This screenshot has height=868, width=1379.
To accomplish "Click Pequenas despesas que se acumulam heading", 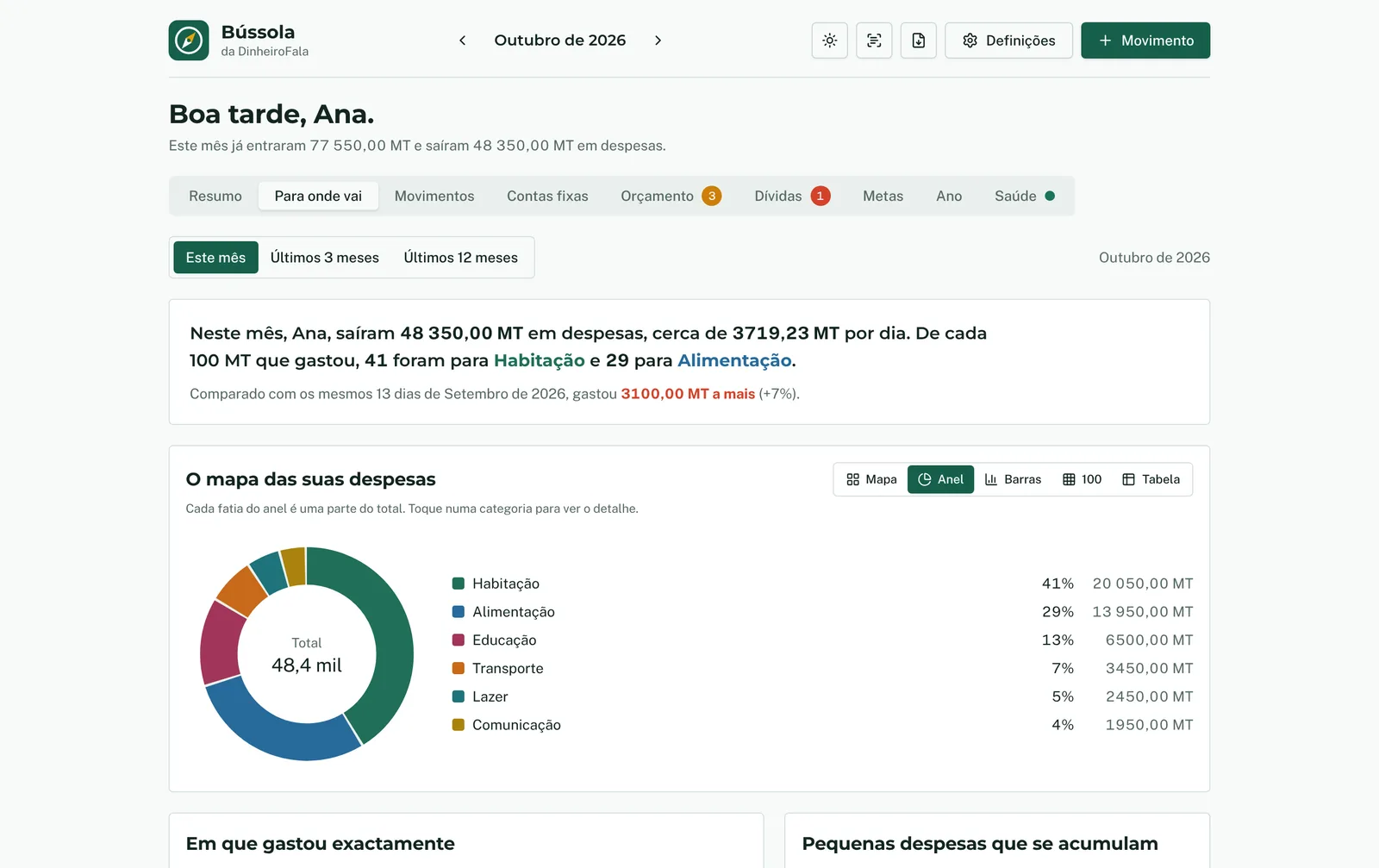I will (x=980, y=844).
